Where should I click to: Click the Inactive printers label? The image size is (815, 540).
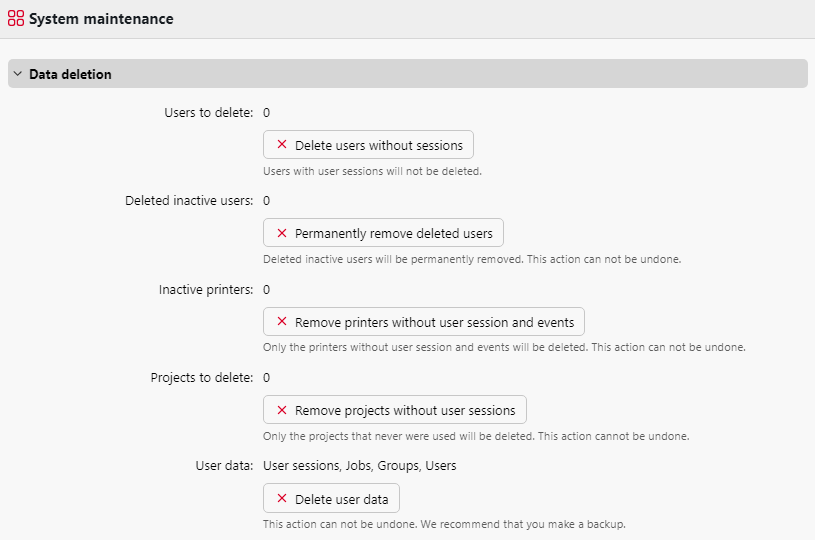click(x=206, y=289)
